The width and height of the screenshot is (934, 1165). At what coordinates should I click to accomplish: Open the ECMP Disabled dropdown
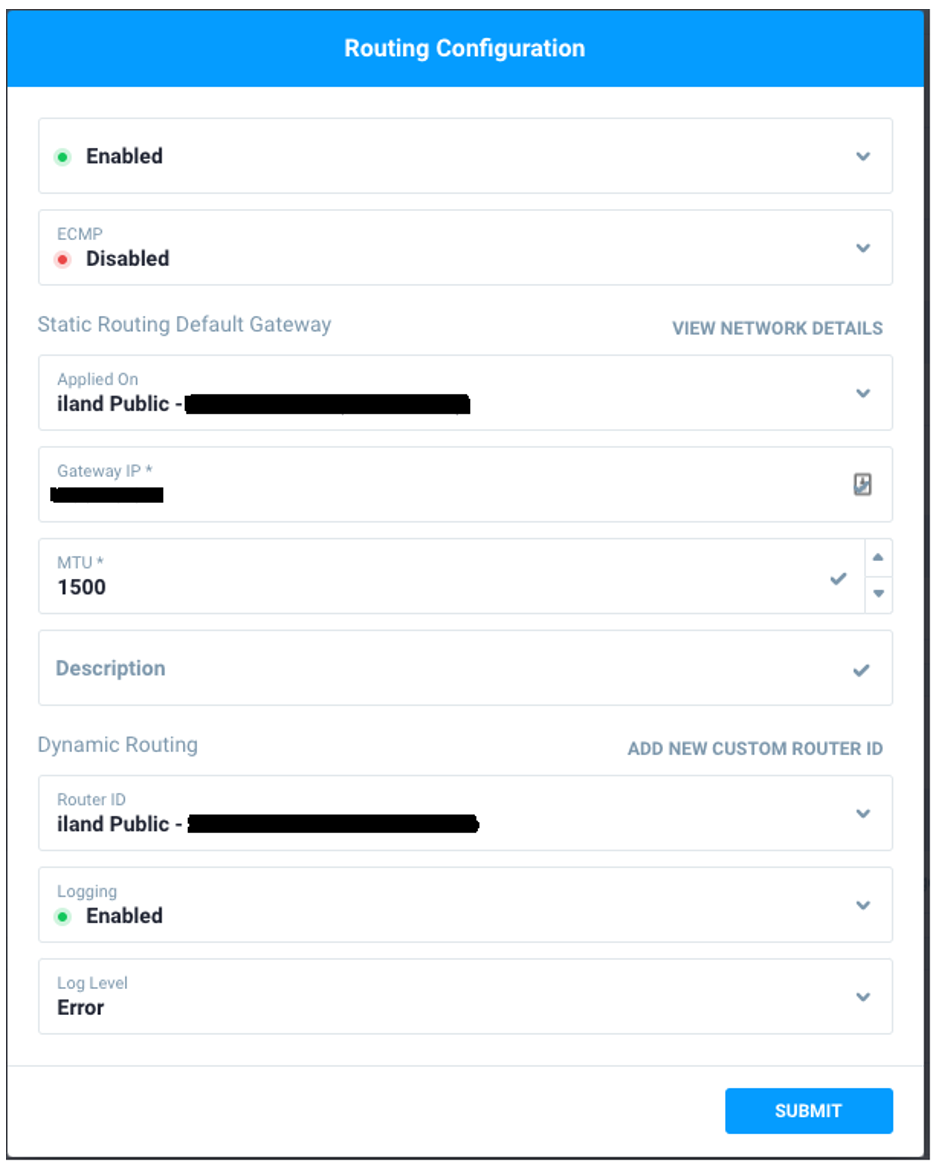point(863,248)
